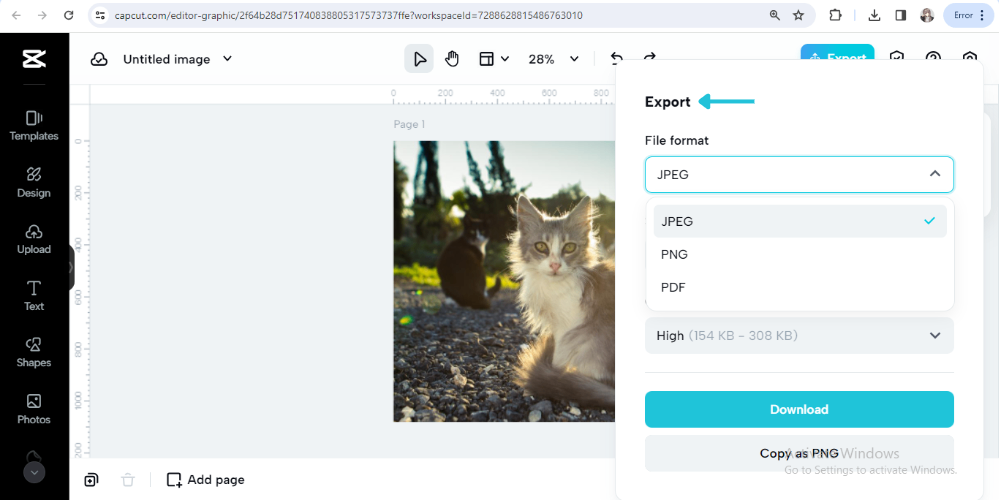Open the browser profile avatar
The width and height of the screenshot is (1000, 500).
tap(927, 15)
